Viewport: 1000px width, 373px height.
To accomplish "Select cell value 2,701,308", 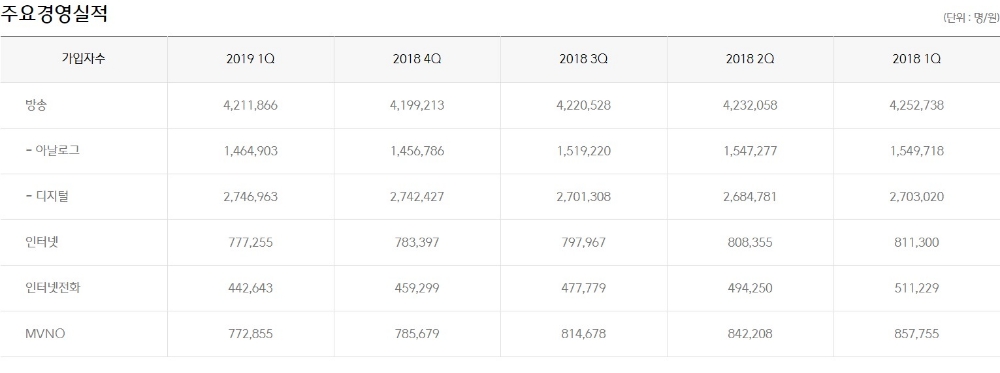I will pos(584,196).
